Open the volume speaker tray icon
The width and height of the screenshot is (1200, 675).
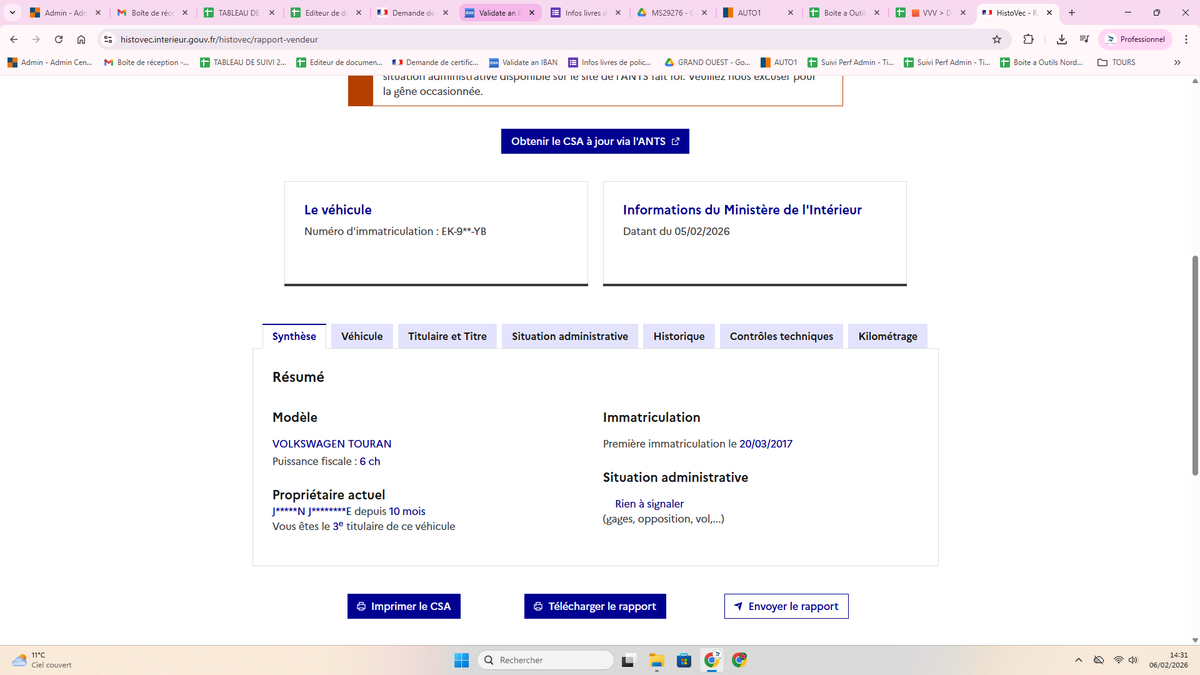1133,660
